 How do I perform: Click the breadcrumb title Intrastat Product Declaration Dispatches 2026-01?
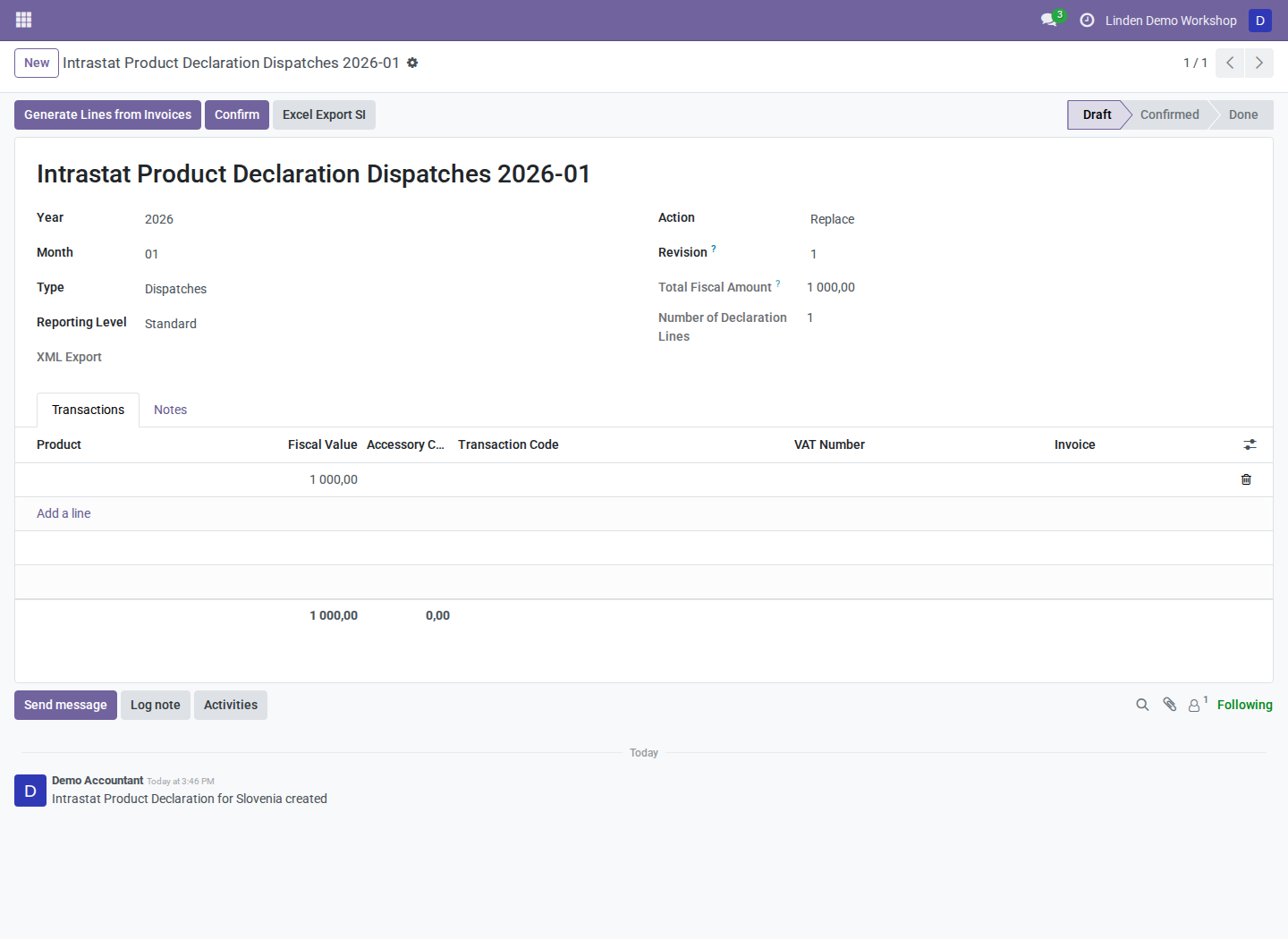click(x=231, y=63)
